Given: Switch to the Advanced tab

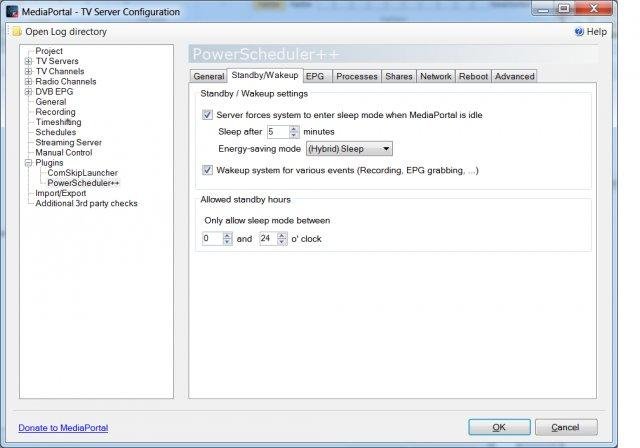Looking at the screenshot, I should point(514,76).
